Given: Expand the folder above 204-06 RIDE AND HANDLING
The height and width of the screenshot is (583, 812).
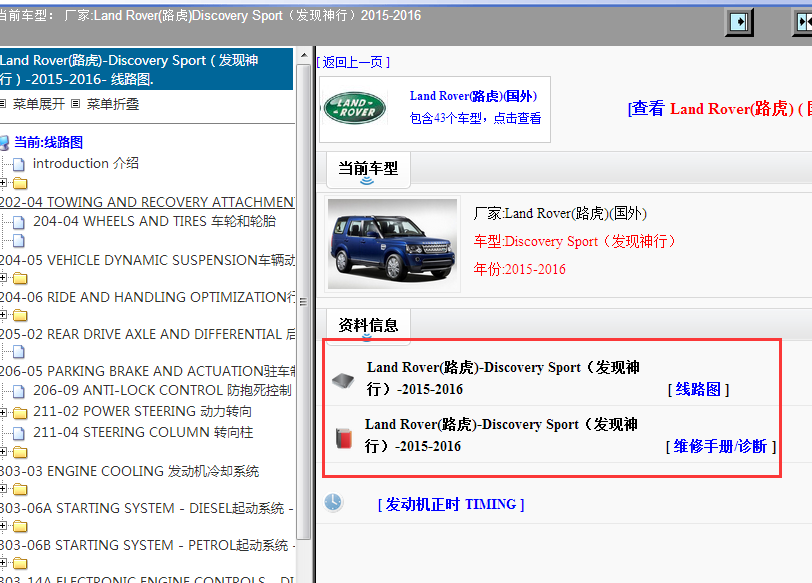Looking at the screenshot, I should [x=3, y=278].
